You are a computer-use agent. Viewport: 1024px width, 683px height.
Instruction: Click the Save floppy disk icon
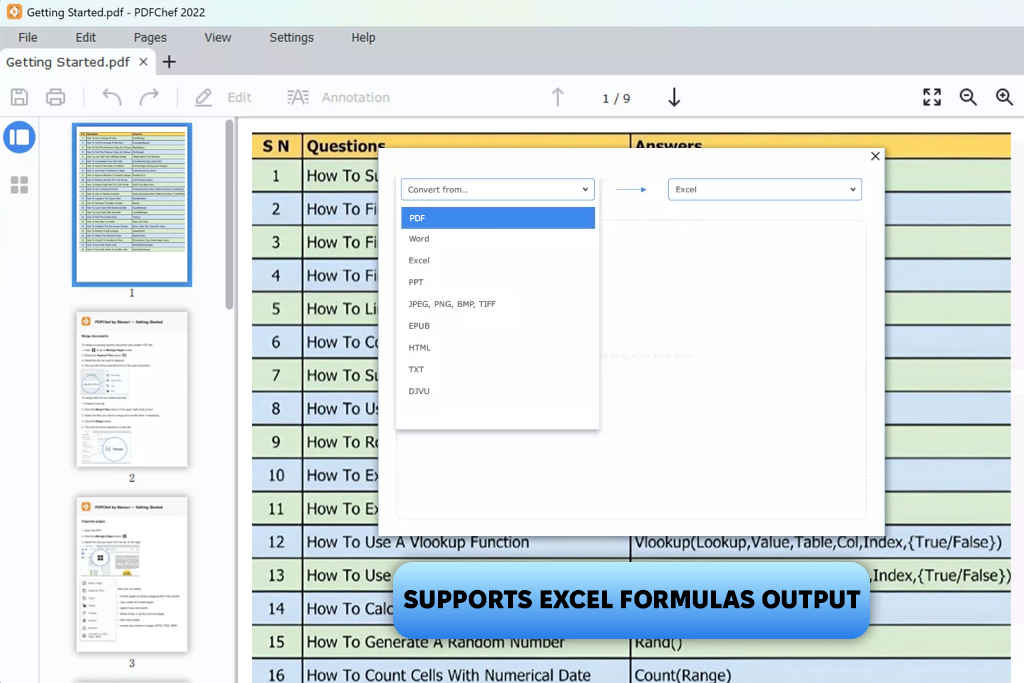(20, 97)
